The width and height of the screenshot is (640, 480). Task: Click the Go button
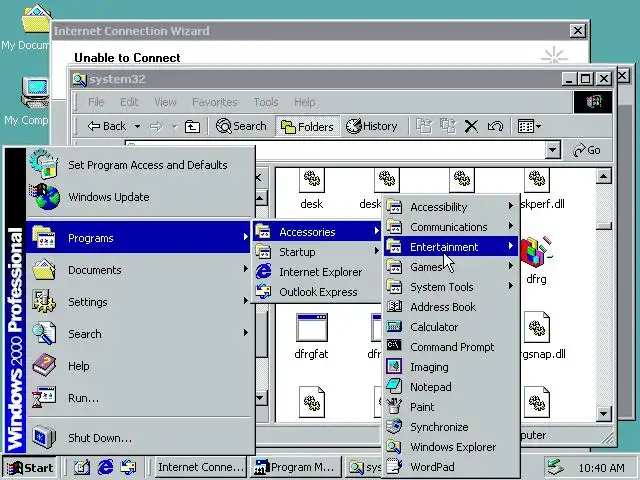[x=587, y=150]
